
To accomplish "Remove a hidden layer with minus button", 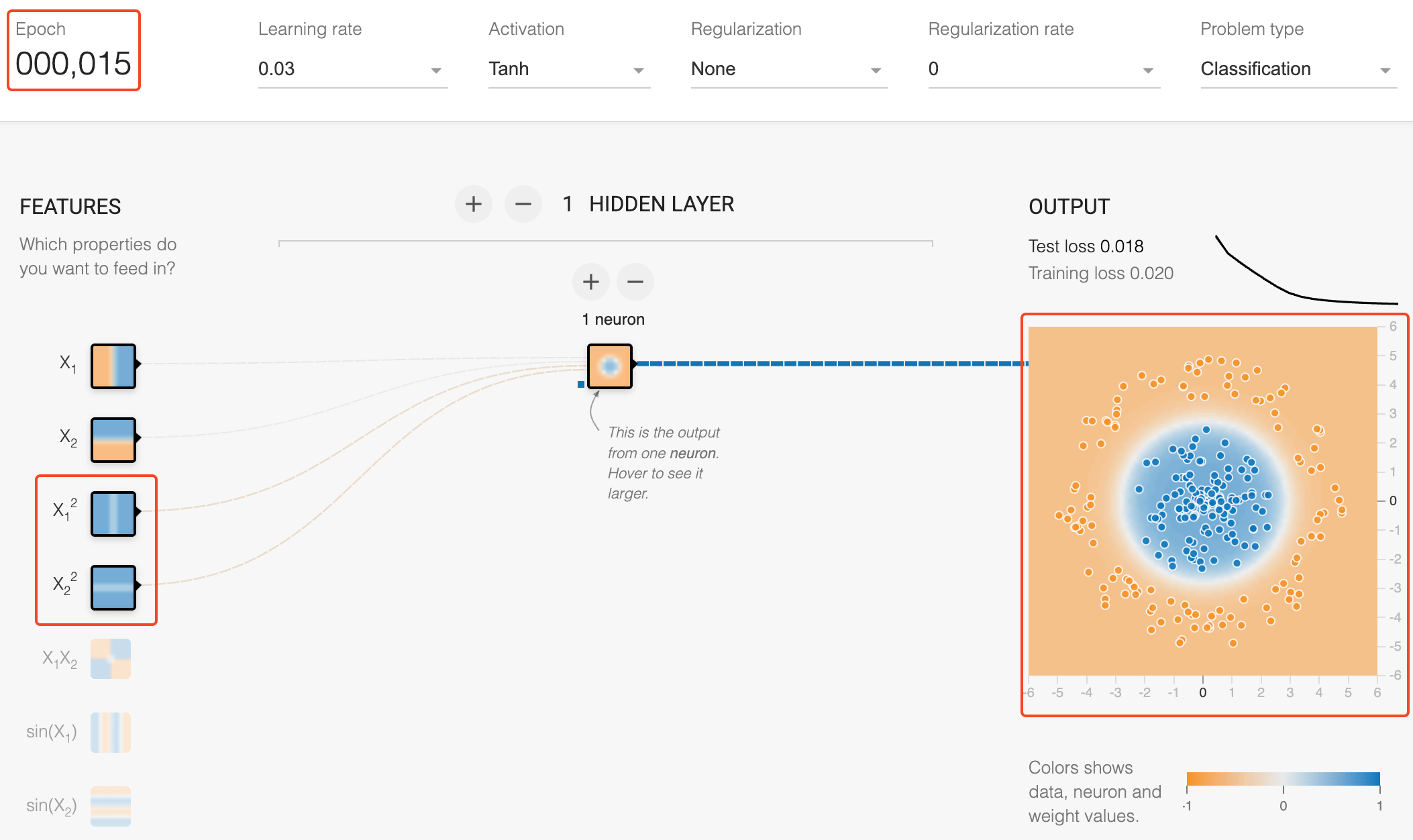I will (x=523, y=204).
